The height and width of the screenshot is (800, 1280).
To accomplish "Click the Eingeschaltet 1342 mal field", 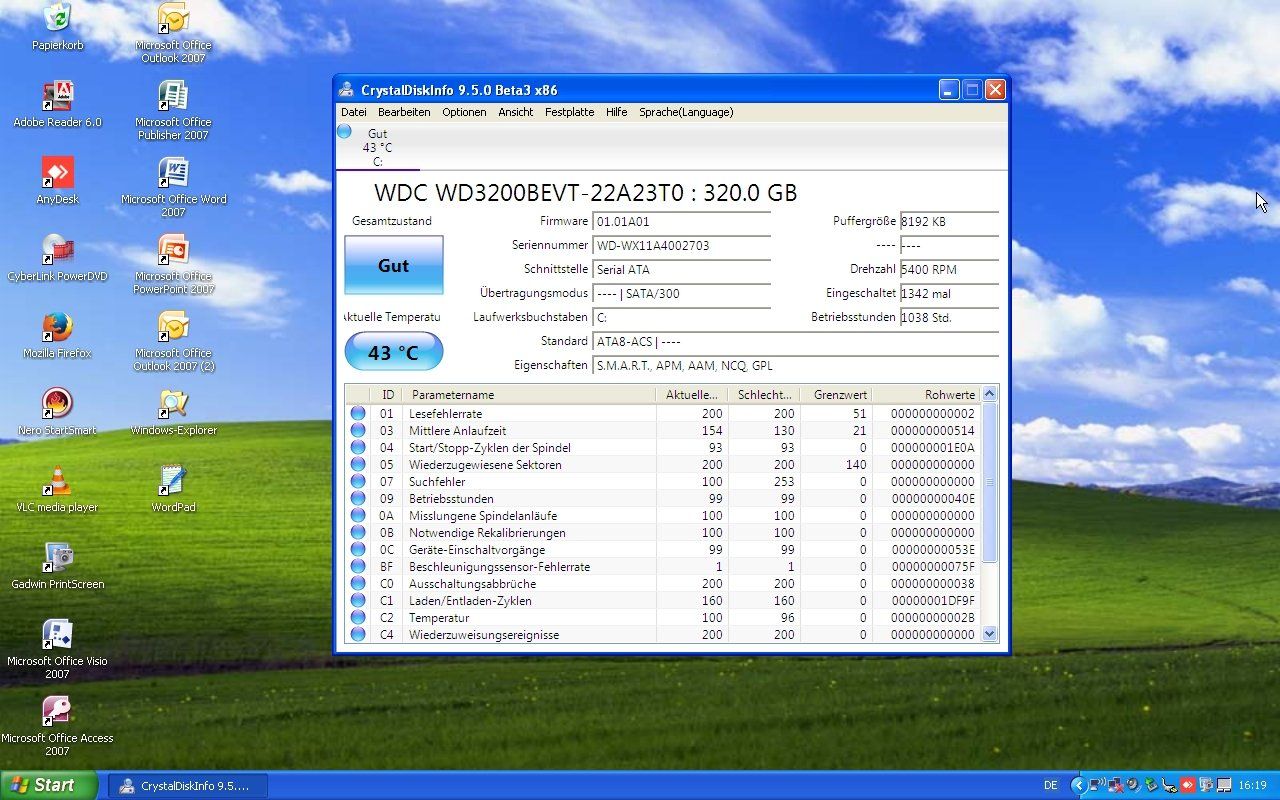I will click(949, 294).
